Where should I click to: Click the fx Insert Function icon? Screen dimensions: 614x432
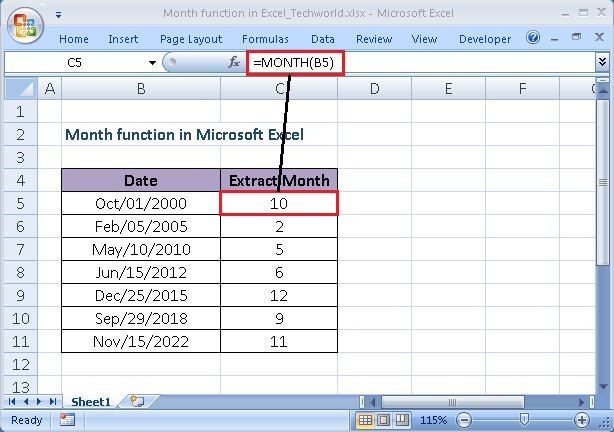point(233,62)
